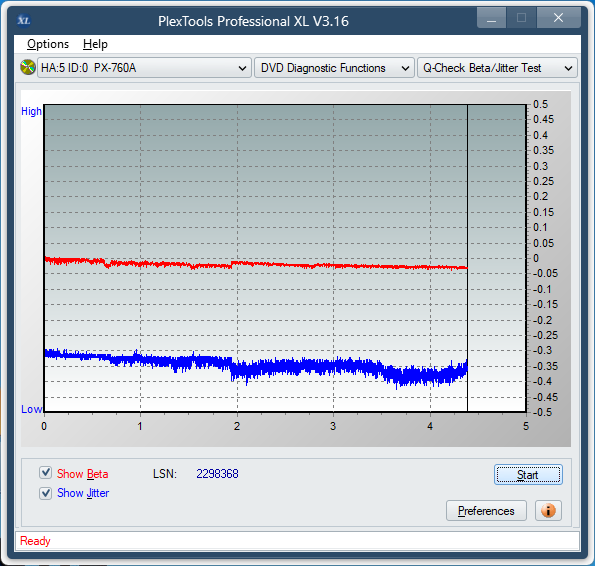Open the Options menu

(48, 44)
